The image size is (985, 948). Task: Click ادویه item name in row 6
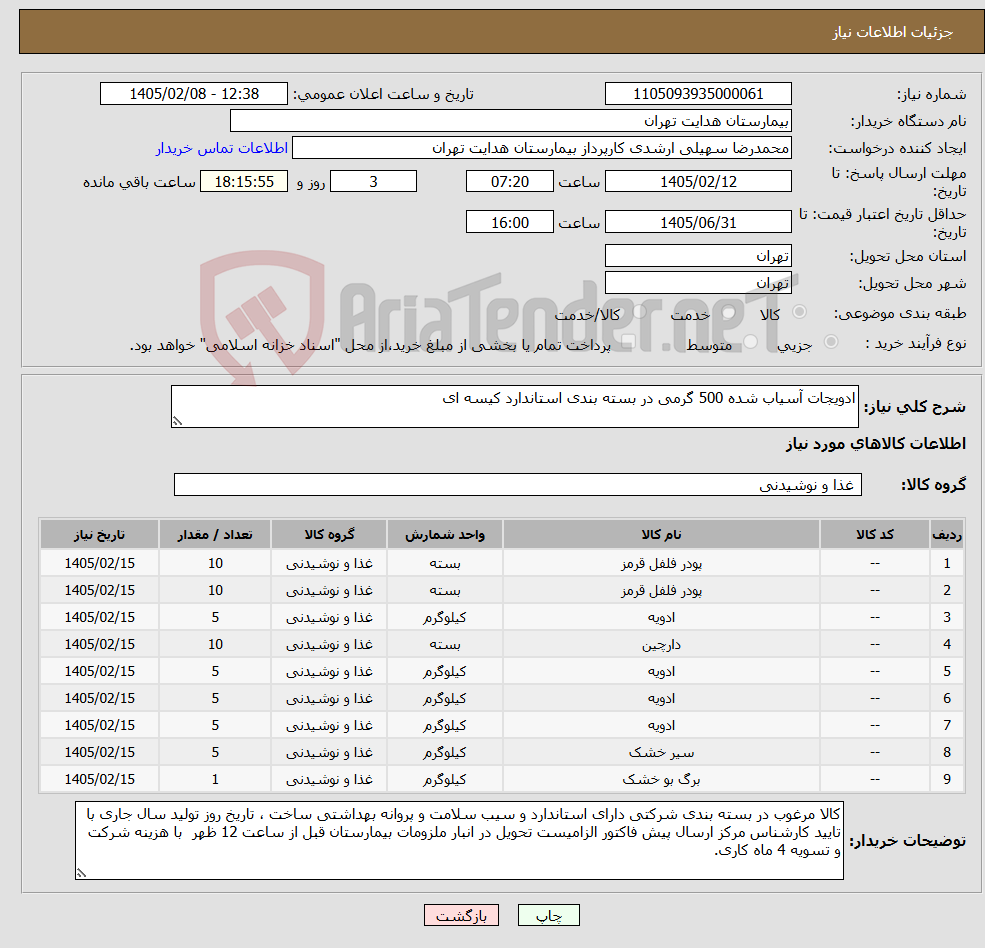point(661,699)
